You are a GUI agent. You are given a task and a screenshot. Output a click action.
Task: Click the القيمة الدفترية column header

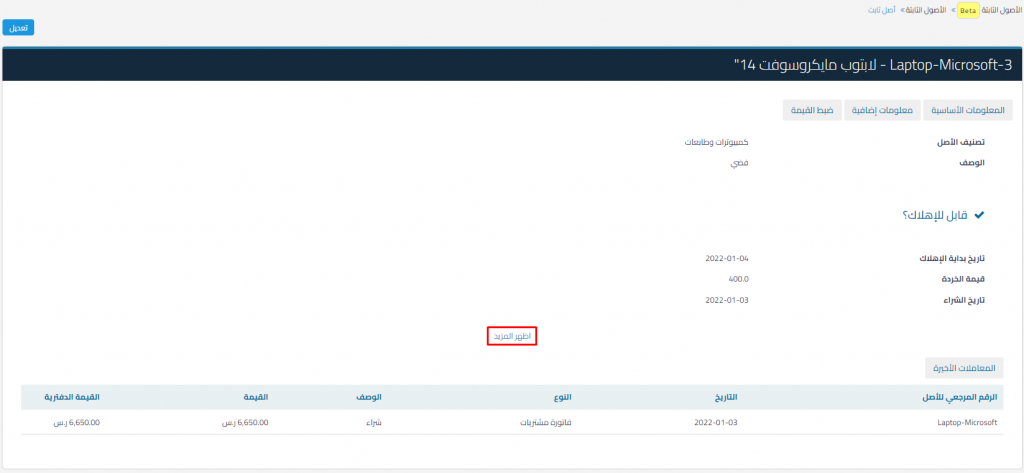click(72, 397)
